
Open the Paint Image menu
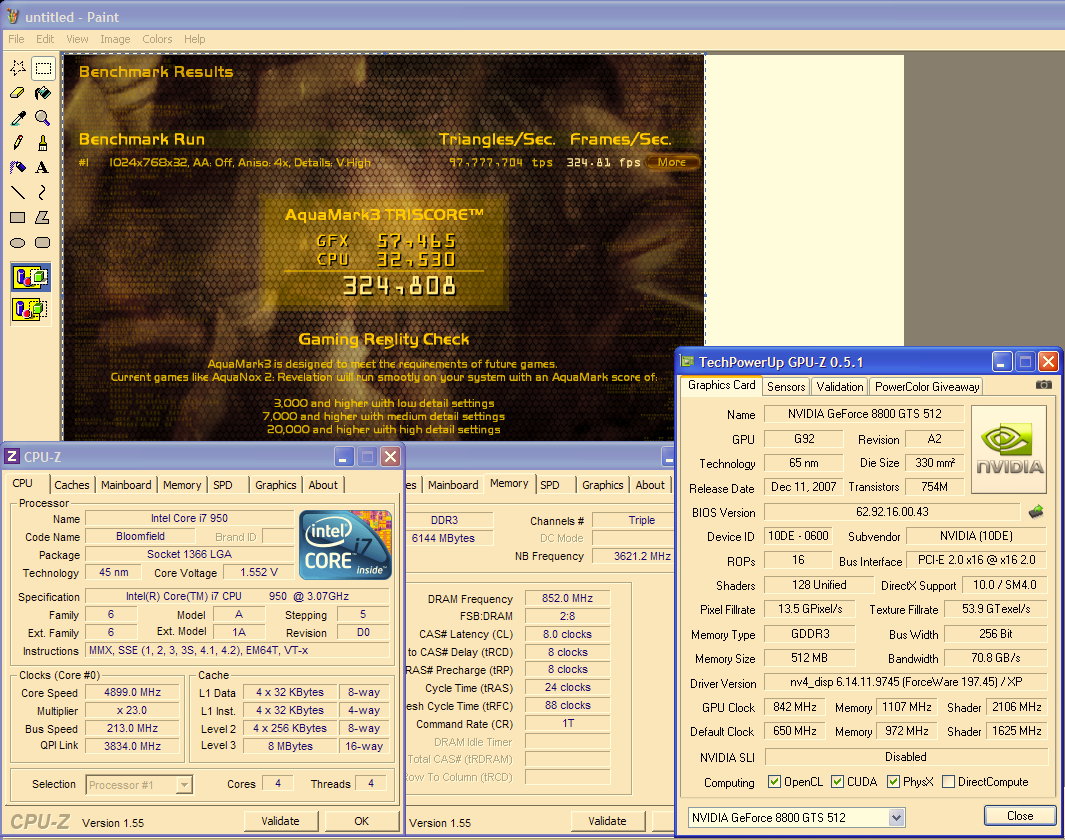pos(115,39)
